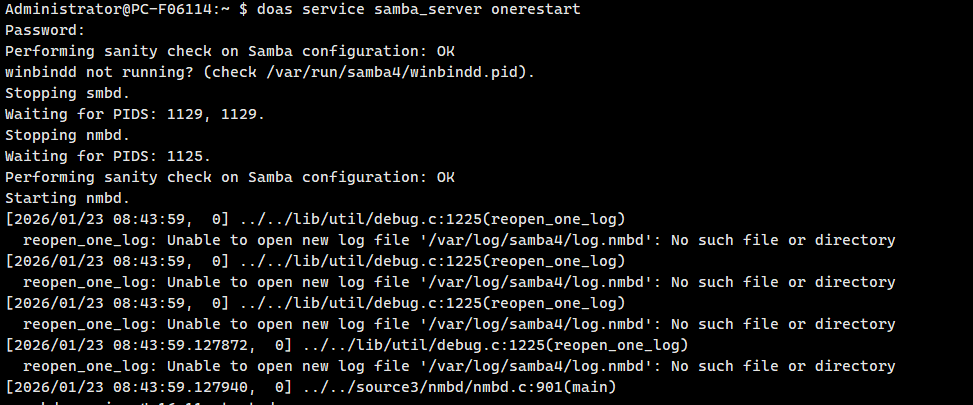
Task: Click the Waiting for PIDS: 1129, 1129 line
Action: pos(135,114)
